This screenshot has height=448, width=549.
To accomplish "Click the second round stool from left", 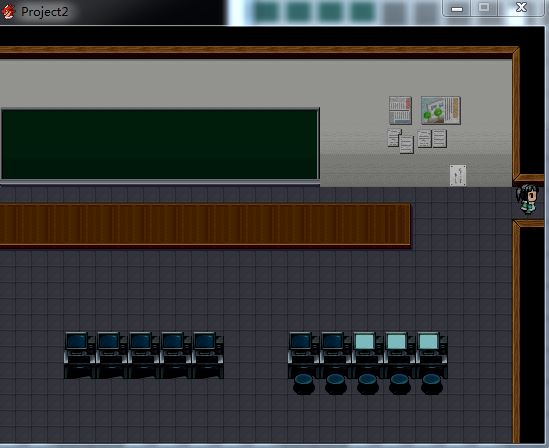I will [336, 384].
